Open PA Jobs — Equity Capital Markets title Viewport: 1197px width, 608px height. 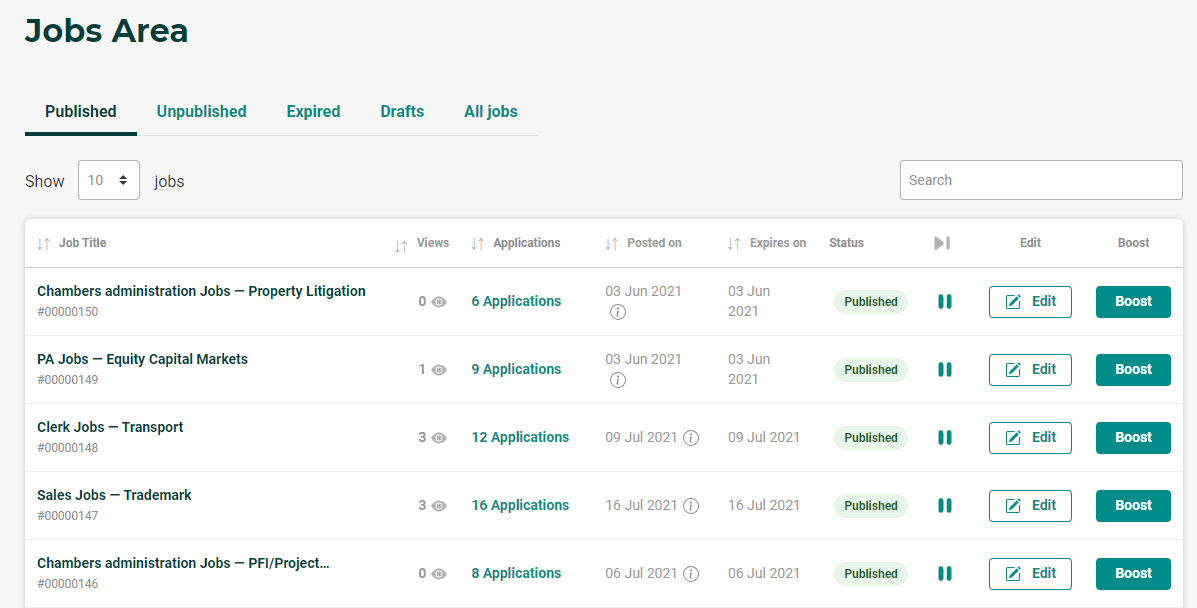[143, 359]
